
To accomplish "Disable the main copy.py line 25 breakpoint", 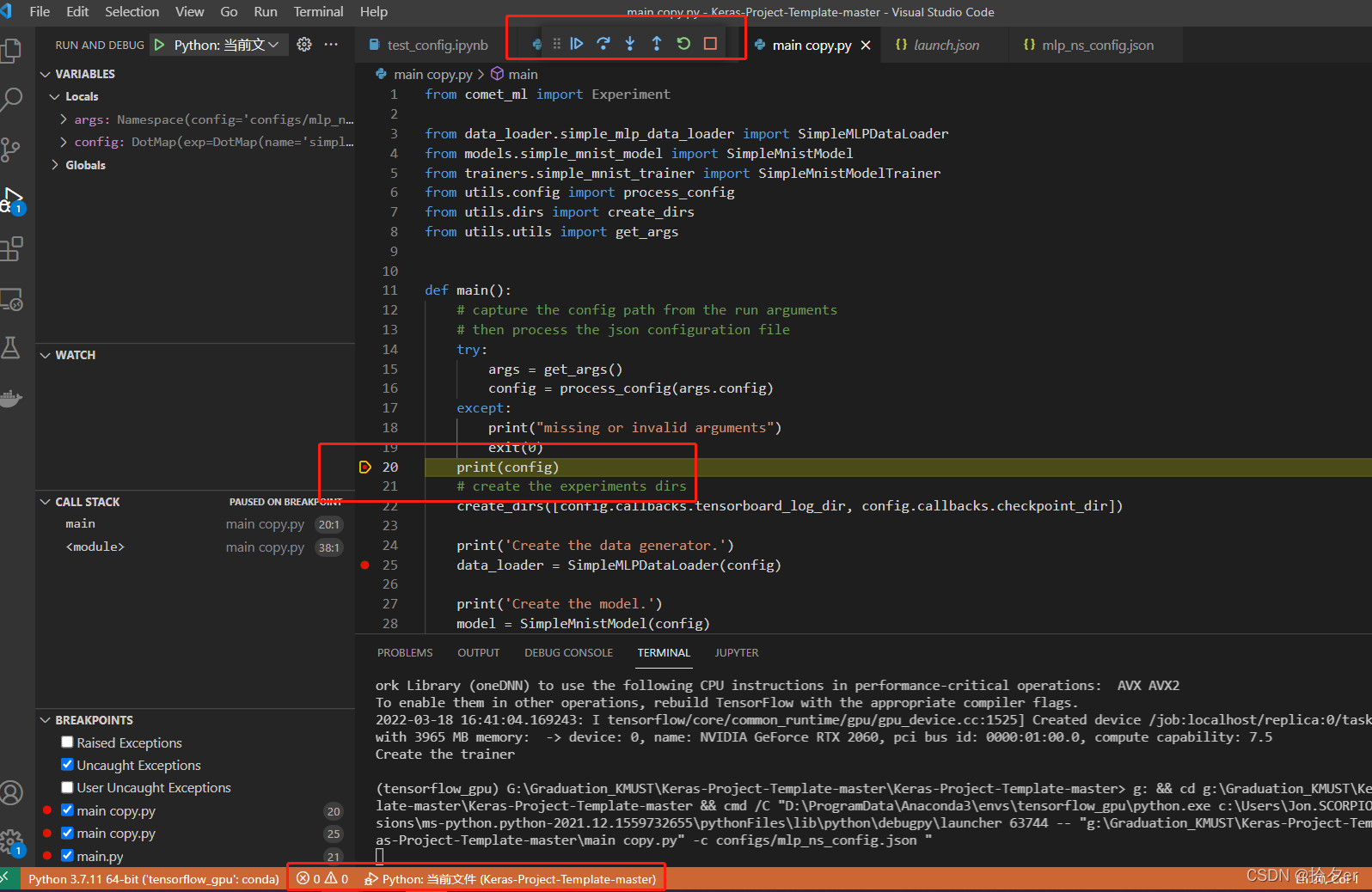I will tap(67, 833).
